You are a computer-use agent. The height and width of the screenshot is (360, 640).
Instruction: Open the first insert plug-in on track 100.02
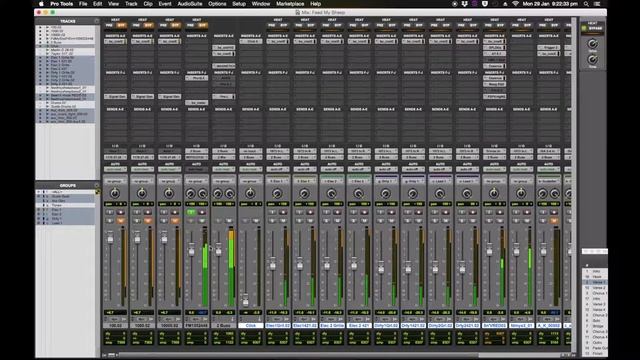(x=115, y=41)
